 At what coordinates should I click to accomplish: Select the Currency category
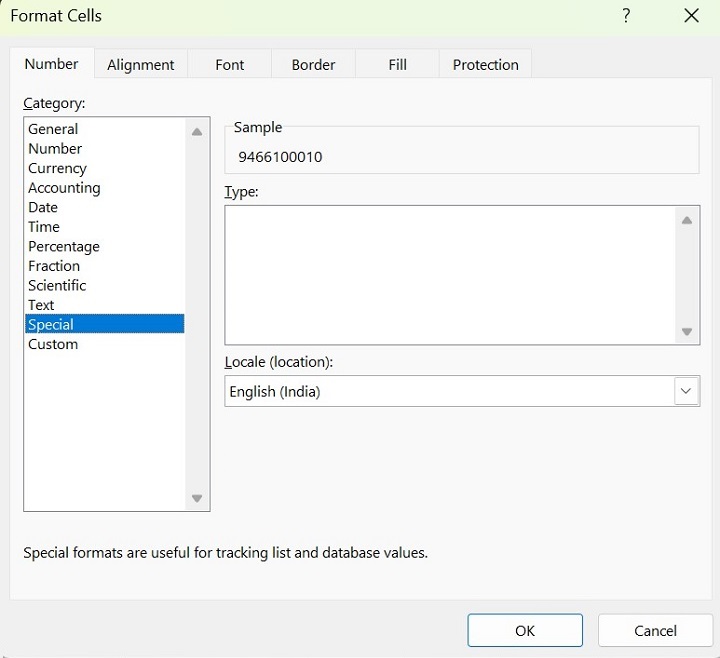[x=57, y=168]
